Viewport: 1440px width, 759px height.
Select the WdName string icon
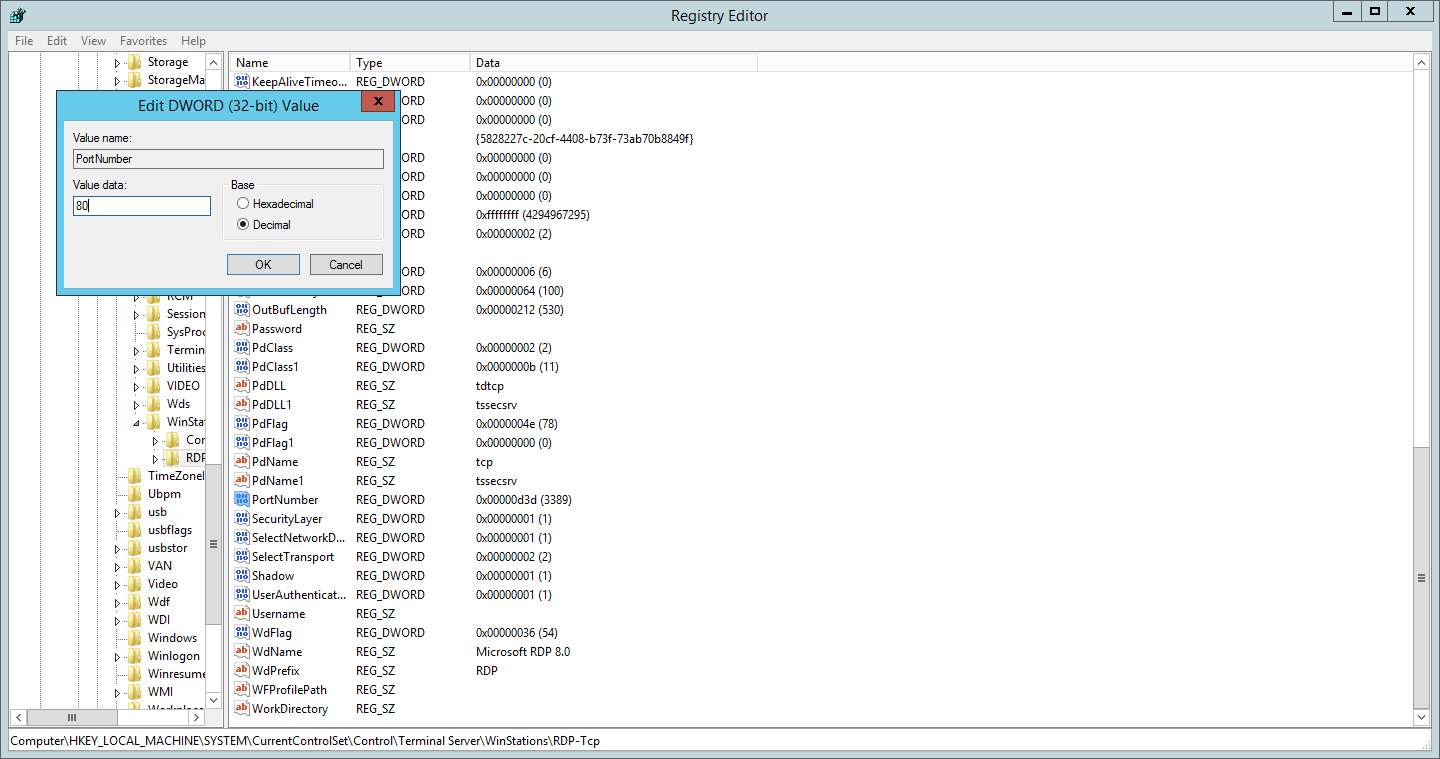coord(241,652)
